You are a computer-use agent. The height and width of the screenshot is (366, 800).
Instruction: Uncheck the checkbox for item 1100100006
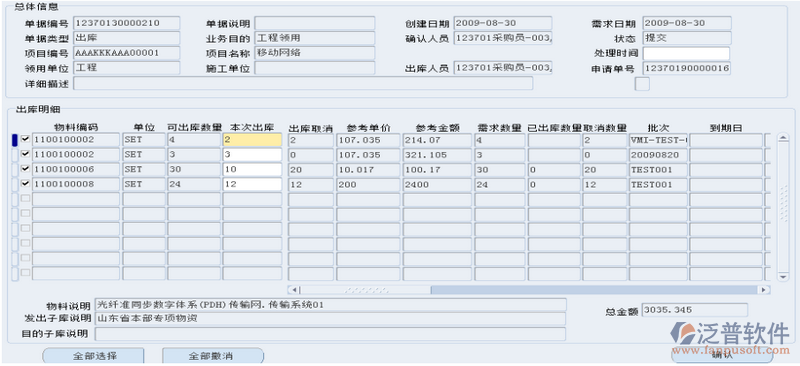click(25, 169)
